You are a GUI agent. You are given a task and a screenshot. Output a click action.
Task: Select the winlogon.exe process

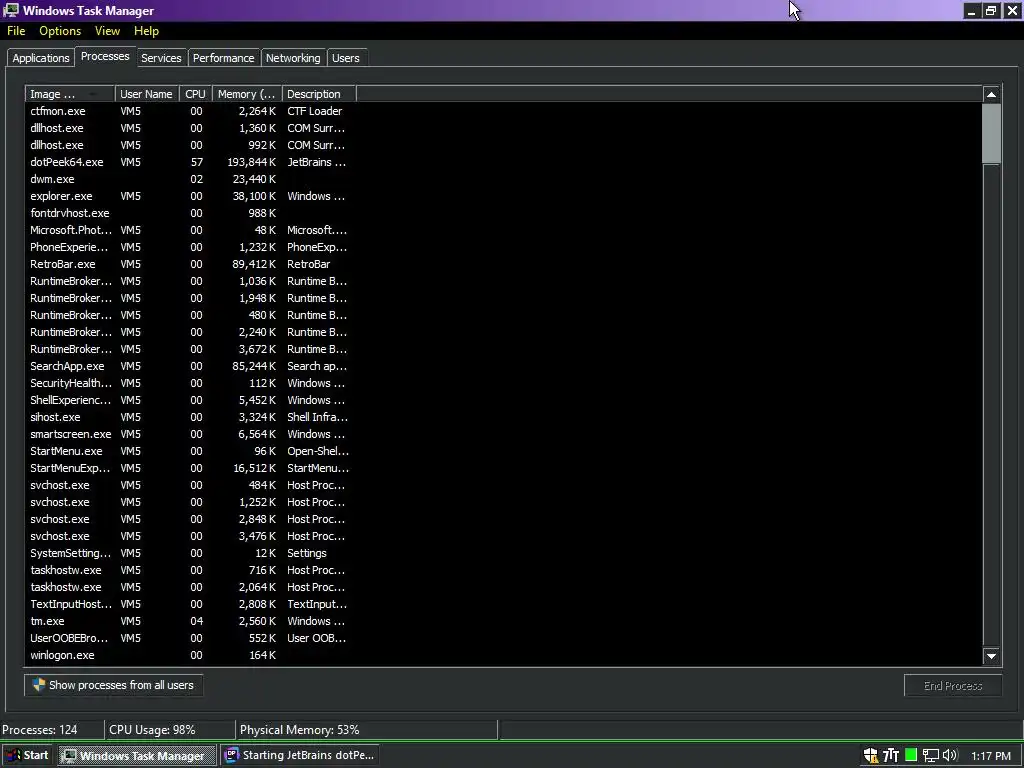pos(189,654)
